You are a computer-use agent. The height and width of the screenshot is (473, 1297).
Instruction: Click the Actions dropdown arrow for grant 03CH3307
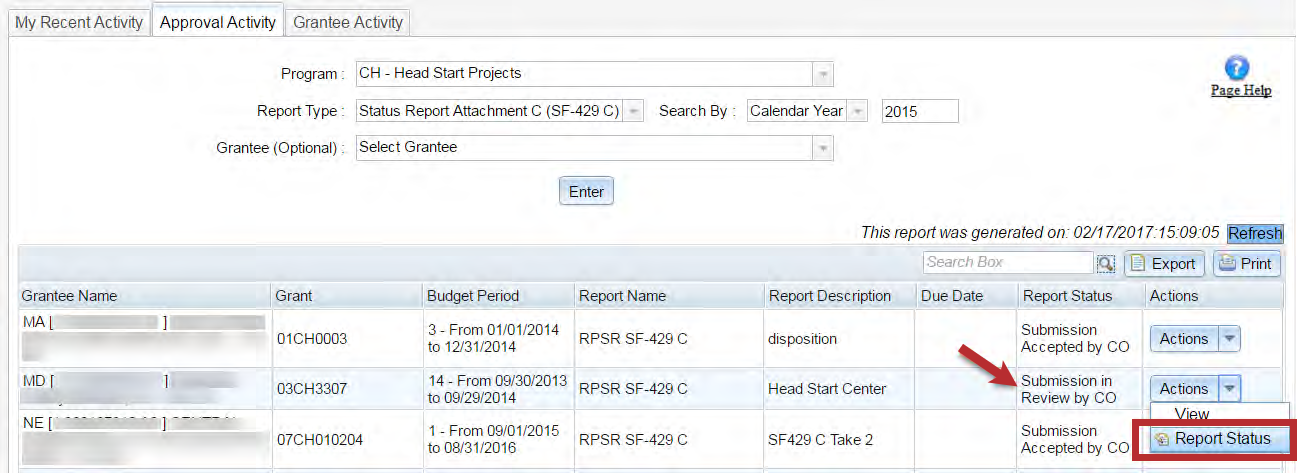click(1230, 389)
